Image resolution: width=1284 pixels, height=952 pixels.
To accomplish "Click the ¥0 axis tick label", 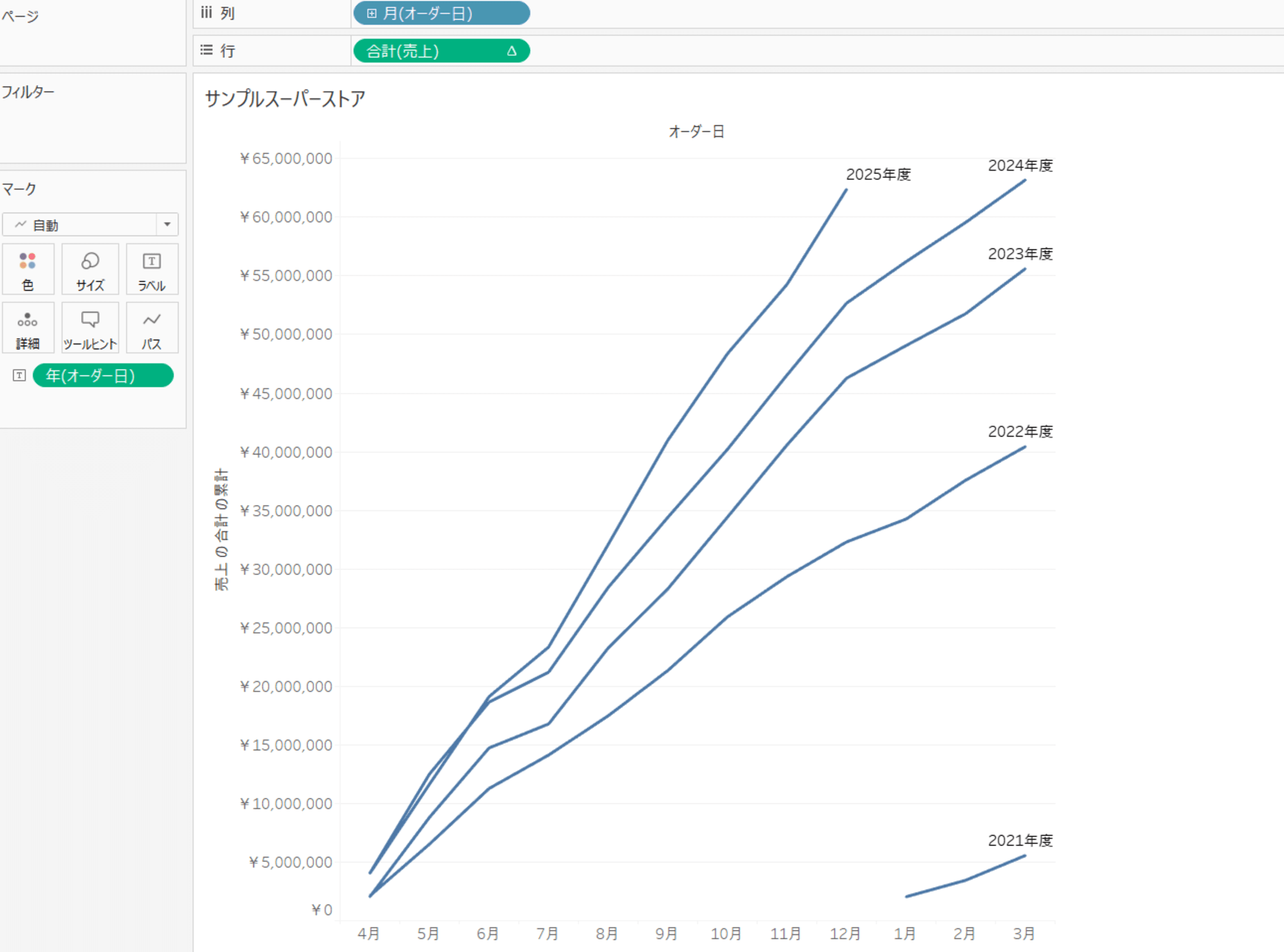I will click(322, 910).
